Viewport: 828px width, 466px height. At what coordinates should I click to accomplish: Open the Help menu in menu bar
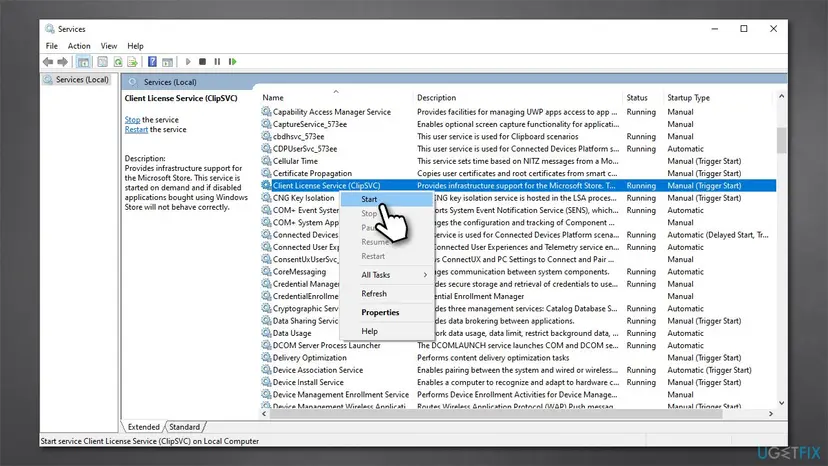(135, 46)
